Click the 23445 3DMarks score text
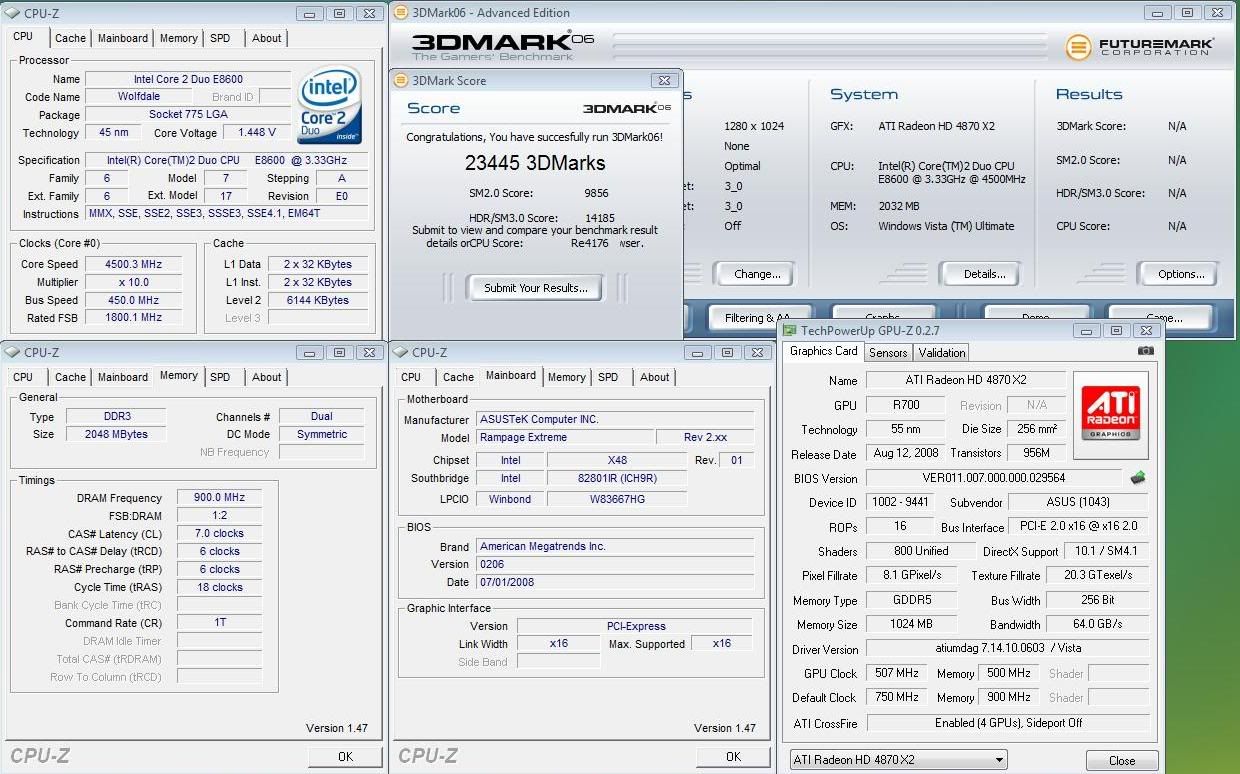Screen dimensions: 1240x774 coord(535,163)
